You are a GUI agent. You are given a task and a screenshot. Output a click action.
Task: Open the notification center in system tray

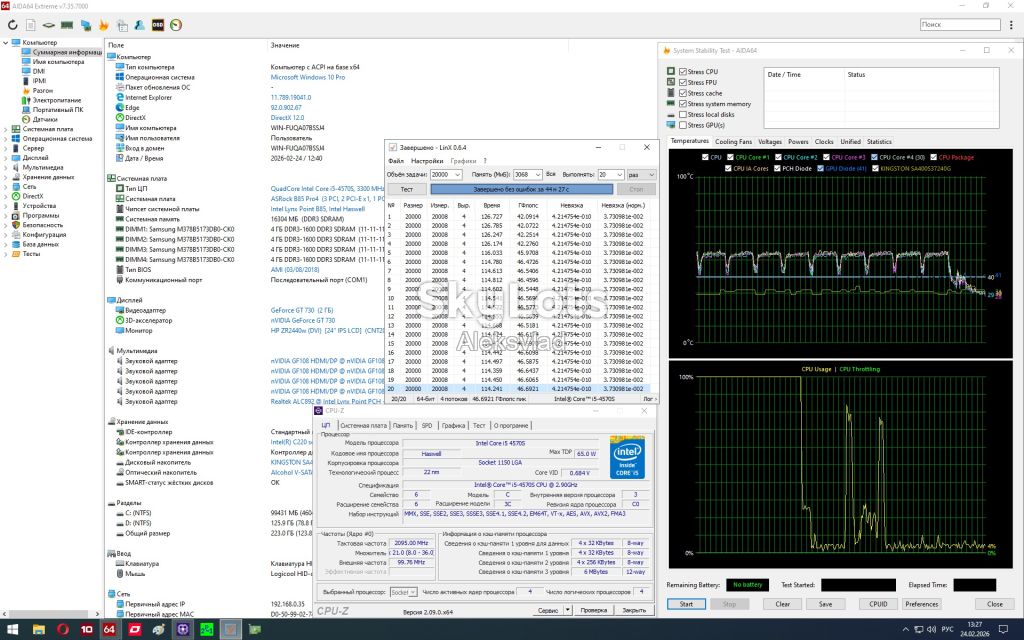pyautogui.click(x=1004, y=630)
